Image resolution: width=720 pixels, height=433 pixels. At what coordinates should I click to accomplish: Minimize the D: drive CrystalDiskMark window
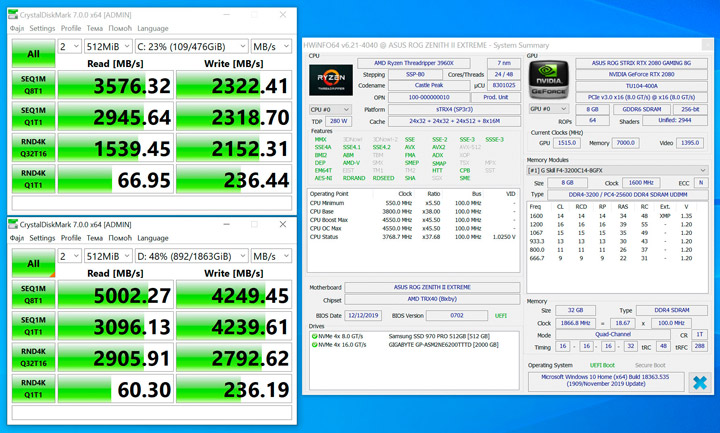click(x=226, y=224)
